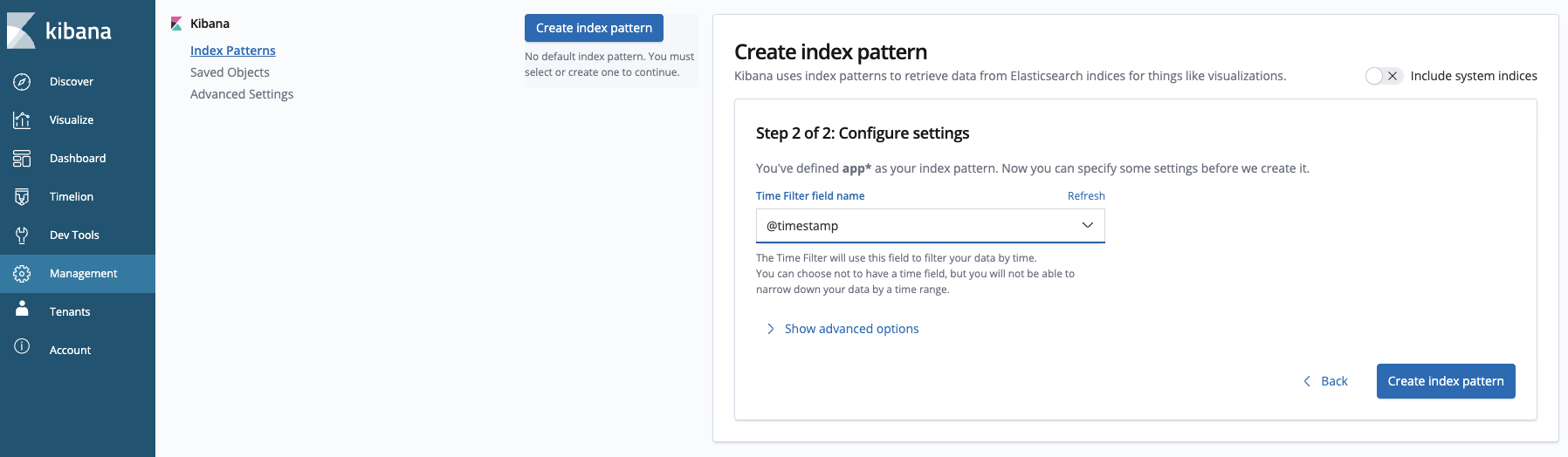Screen dimensions: 1568x457
Task: Click the Management gear icon
Action: (22, 274)
